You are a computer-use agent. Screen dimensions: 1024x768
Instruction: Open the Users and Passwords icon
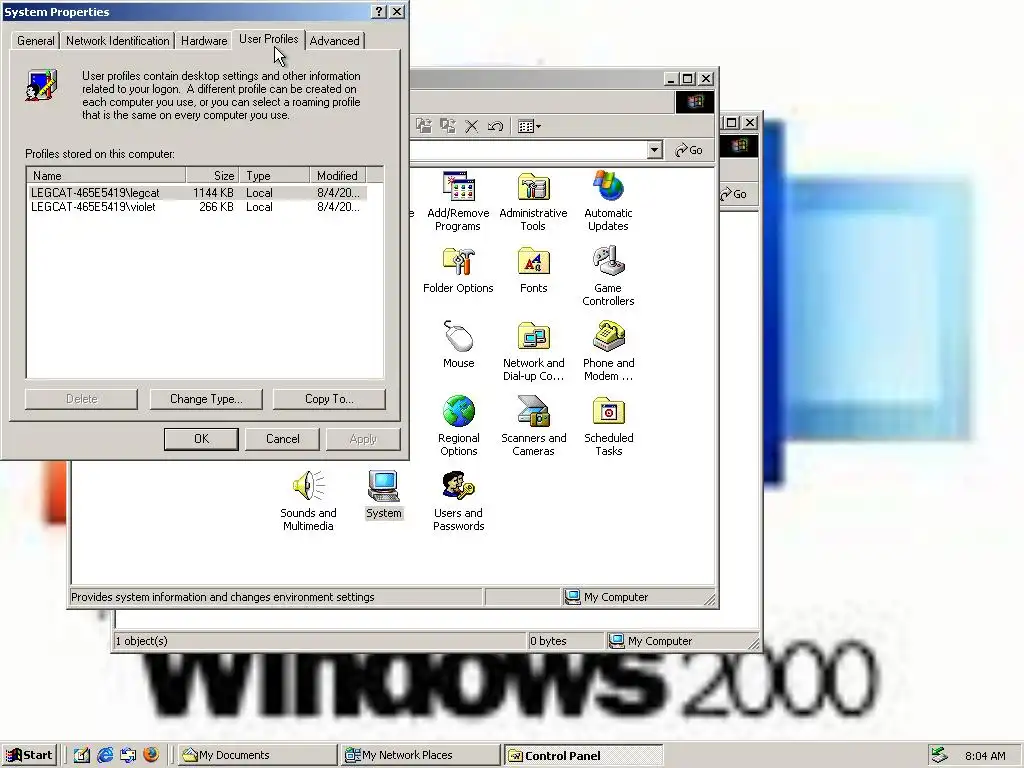pyautogui.click(x=458, y=501)
